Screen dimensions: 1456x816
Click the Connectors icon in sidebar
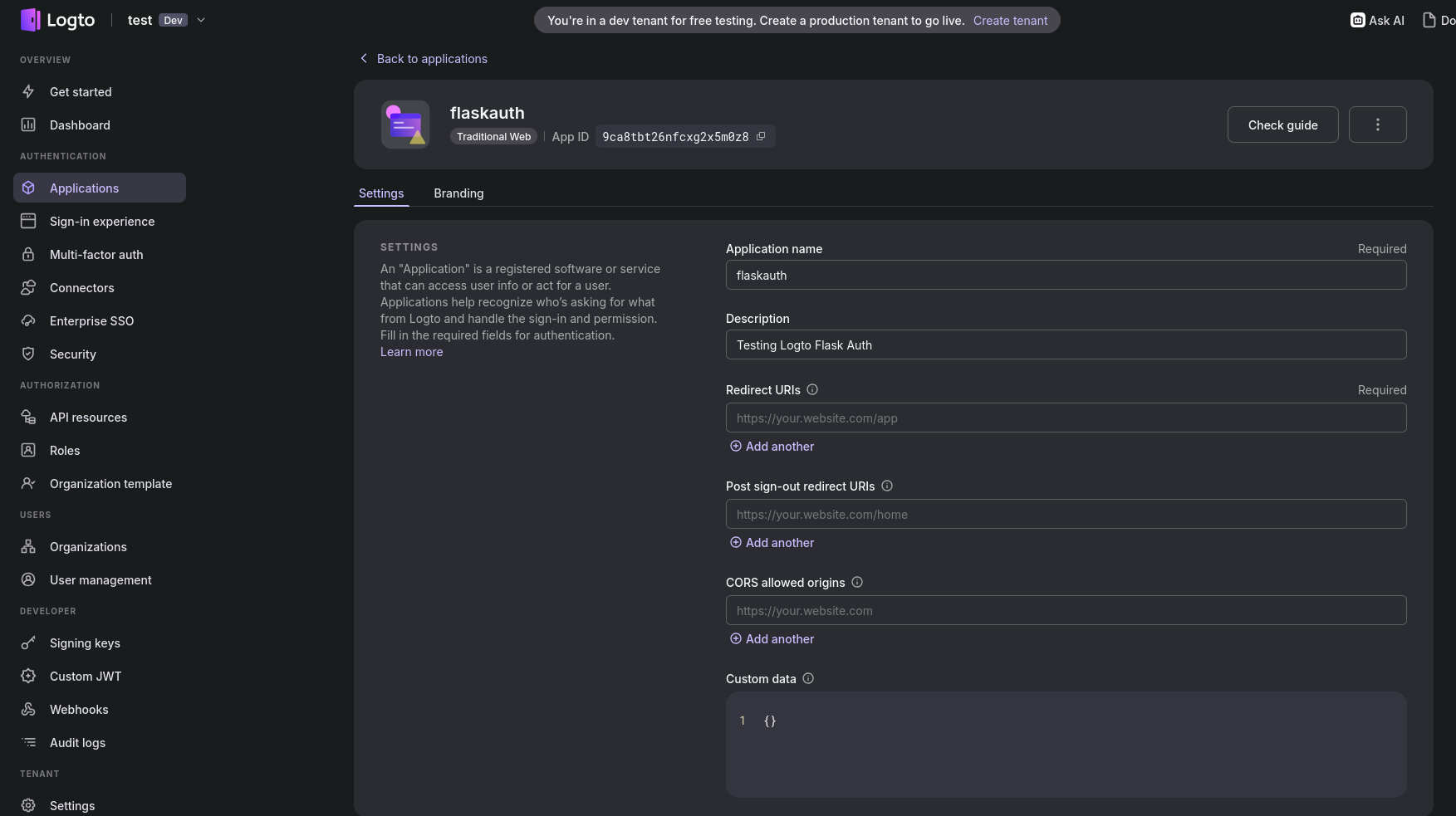[28, 288]
